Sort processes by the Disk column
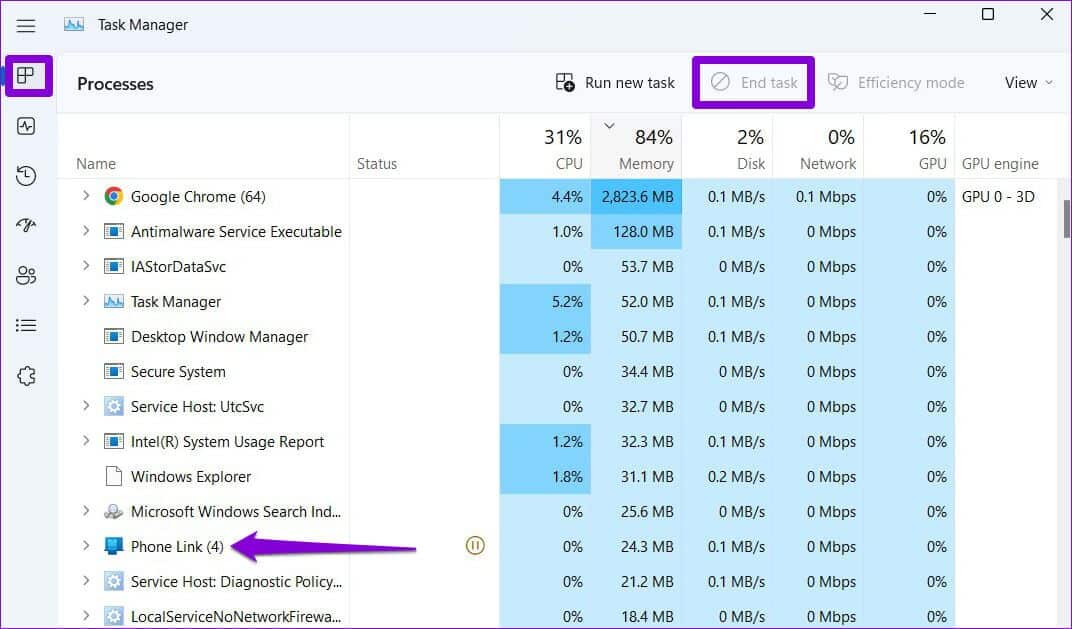 pos(727,147)
